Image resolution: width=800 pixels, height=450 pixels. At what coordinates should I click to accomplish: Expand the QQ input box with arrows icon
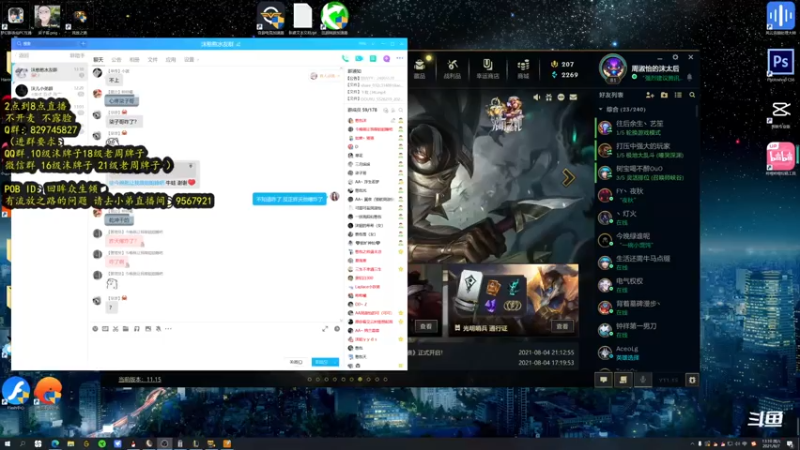tap(325, 329)
